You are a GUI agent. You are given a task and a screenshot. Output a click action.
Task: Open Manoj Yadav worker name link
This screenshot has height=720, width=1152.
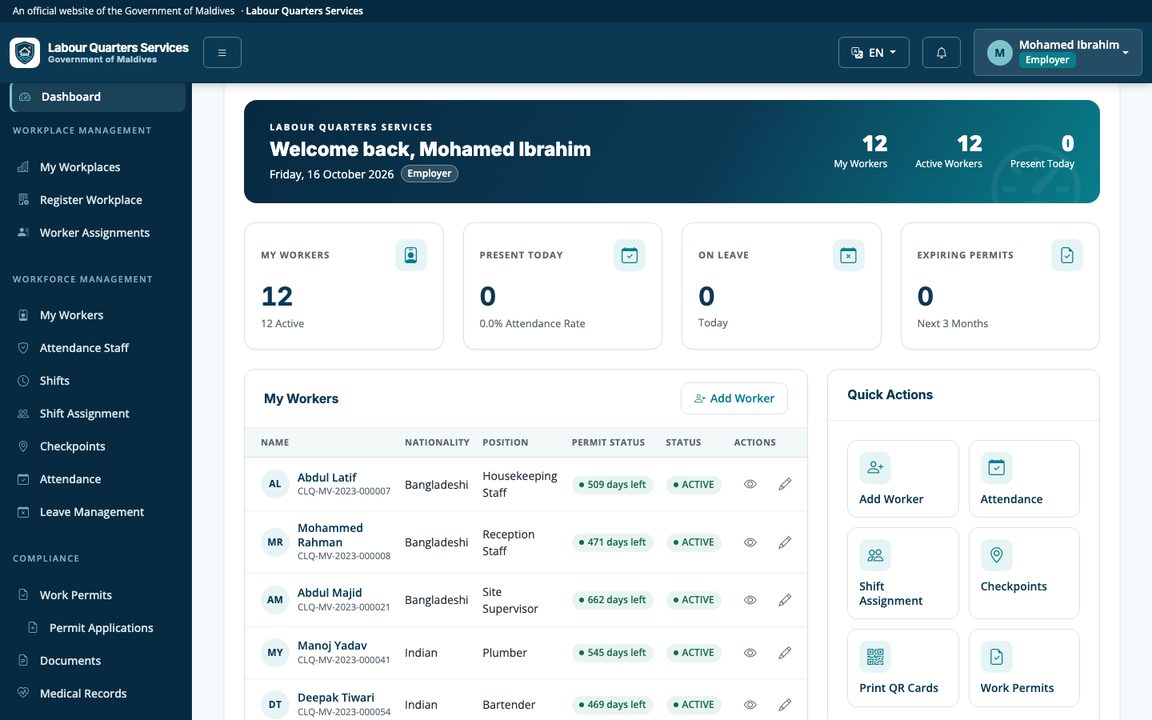332,646
